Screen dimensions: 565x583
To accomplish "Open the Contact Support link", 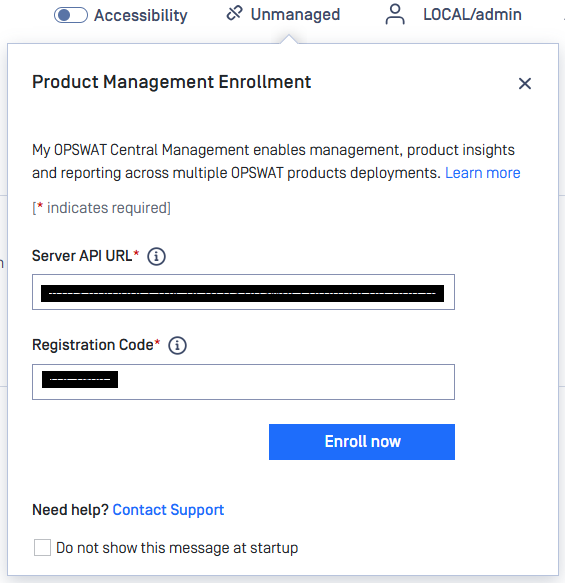I will click(x=168, y=510).
